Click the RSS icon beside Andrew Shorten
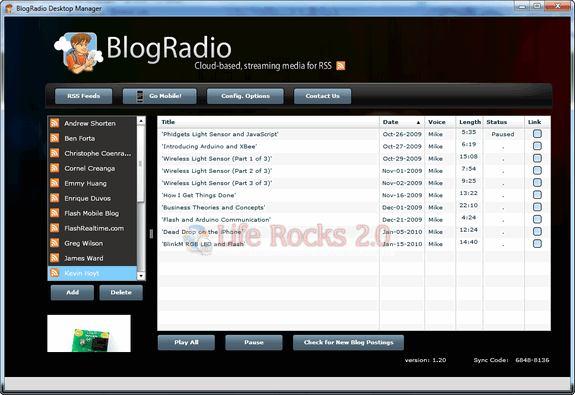 coord(55,123)
